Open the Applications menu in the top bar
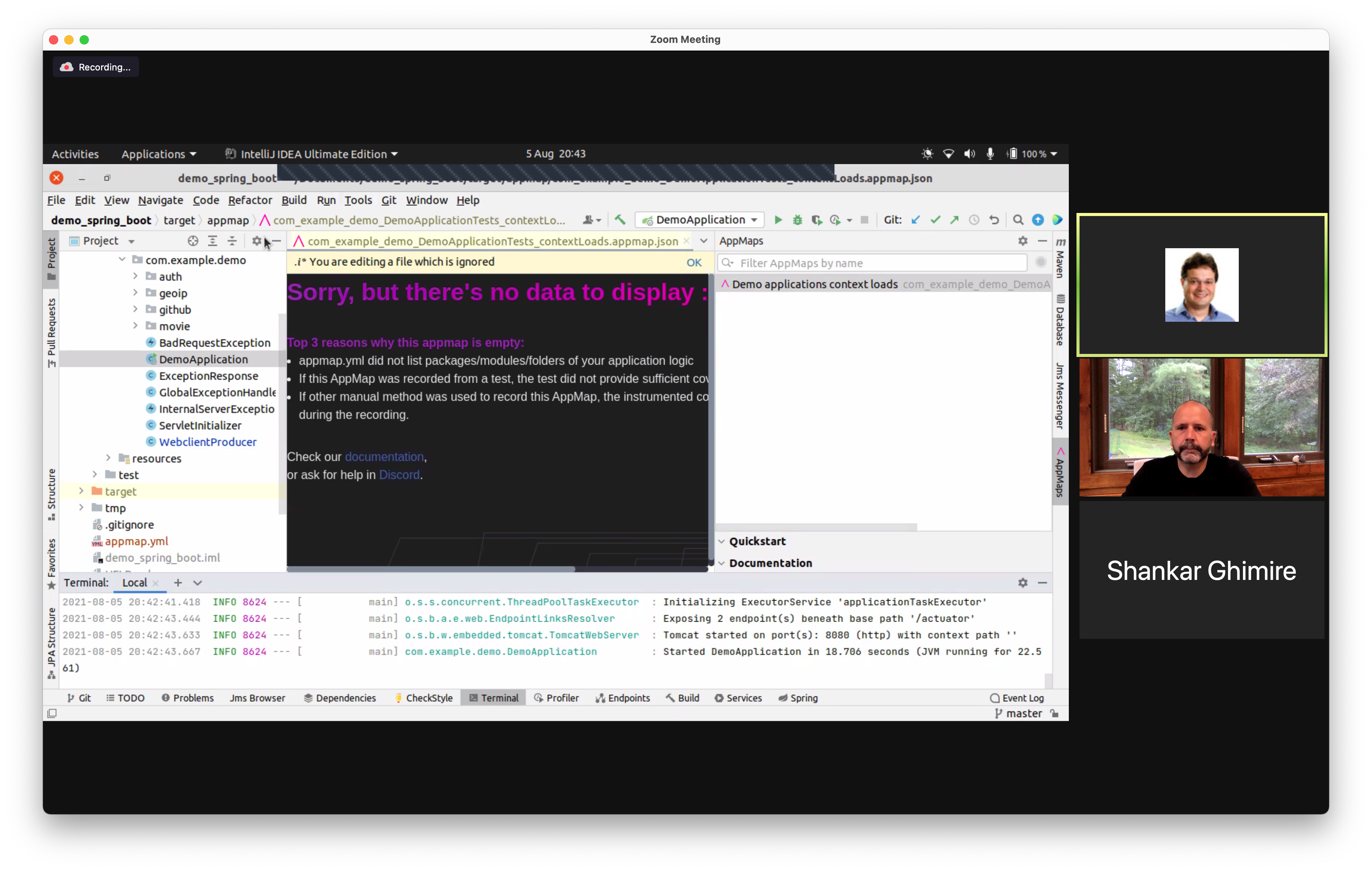This screenshot has height=871, width=1372. point(158,154)
